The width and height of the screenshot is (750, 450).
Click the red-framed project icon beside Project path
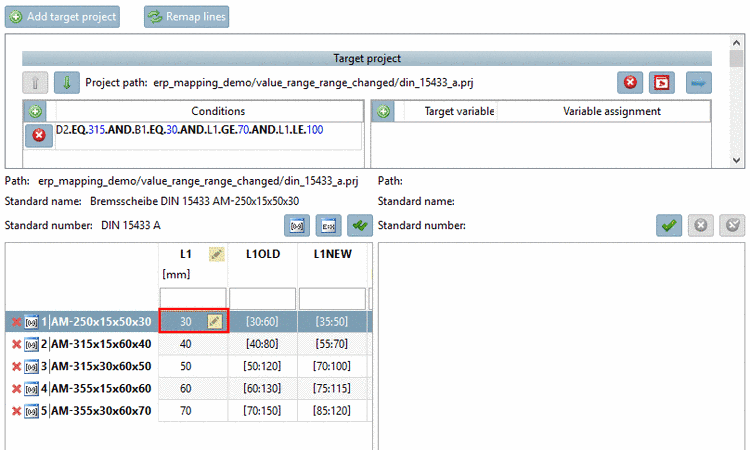[662, 83]
